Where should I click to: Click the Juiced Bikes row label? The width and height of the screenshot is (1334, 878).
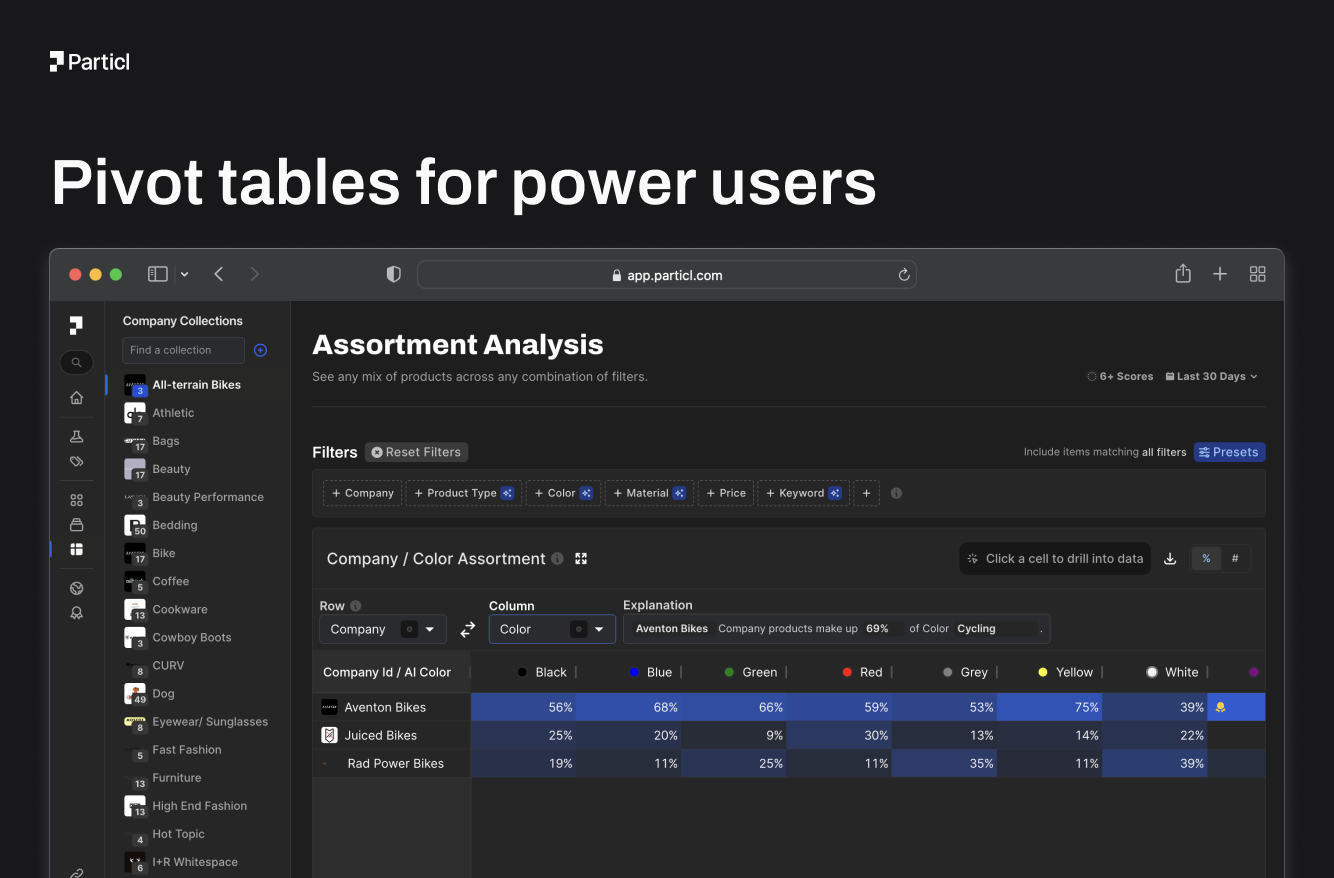point(380,735)
